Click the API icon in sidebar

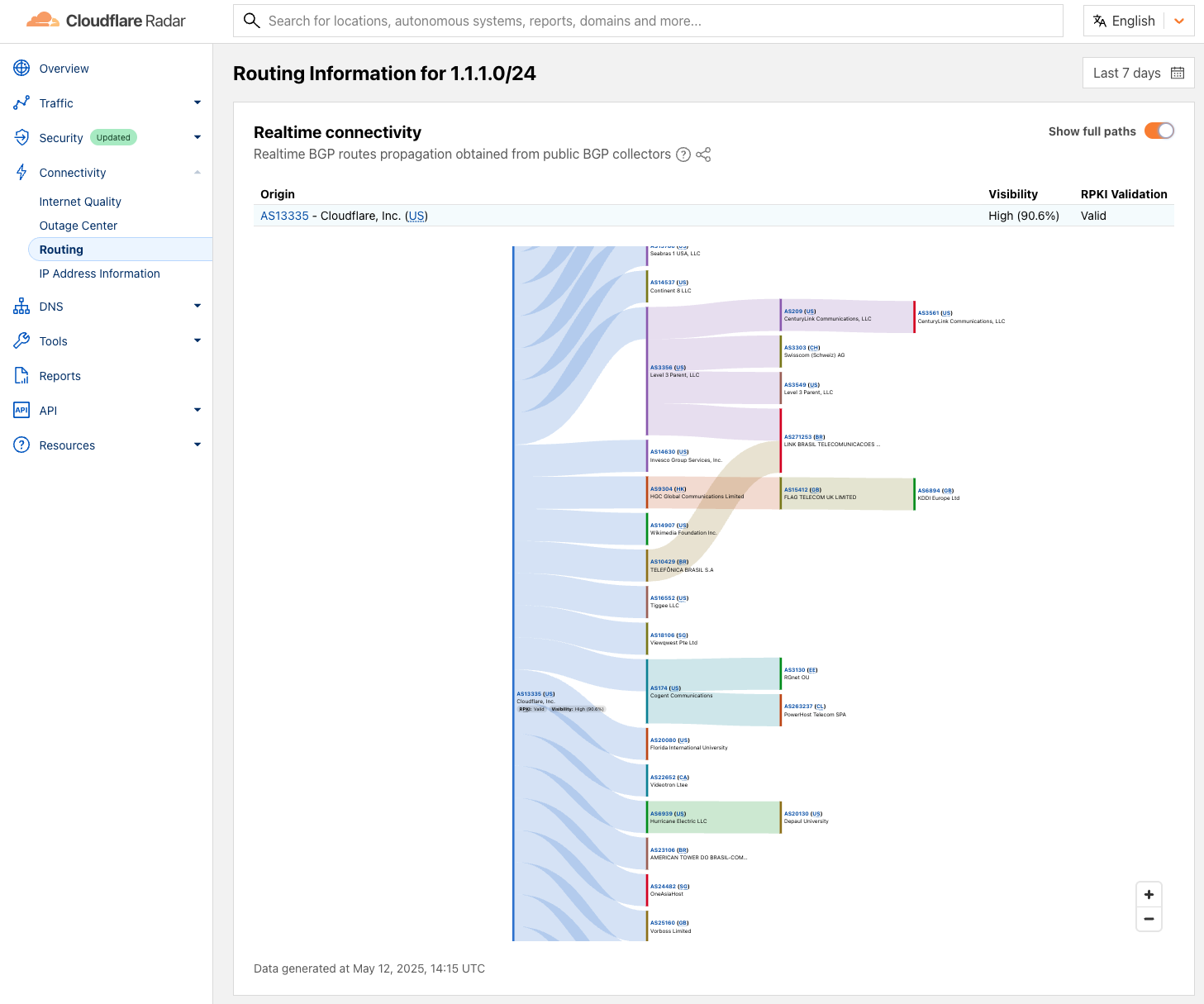tap(21, 411)
